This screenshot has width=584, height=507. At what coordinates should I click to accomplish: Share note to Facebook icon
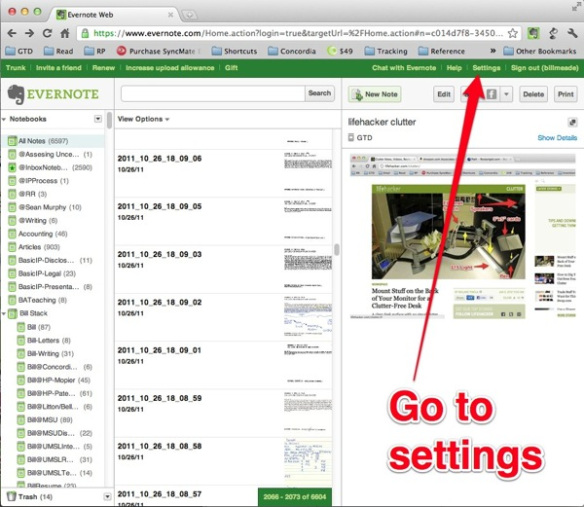(x=492, y=94)
